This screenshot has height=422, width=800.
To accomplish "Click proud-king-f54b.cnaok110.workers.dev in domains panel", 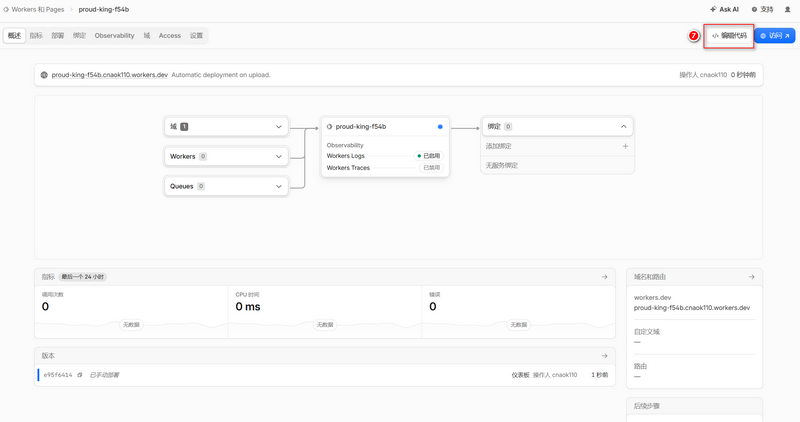I will click(692, 308).
